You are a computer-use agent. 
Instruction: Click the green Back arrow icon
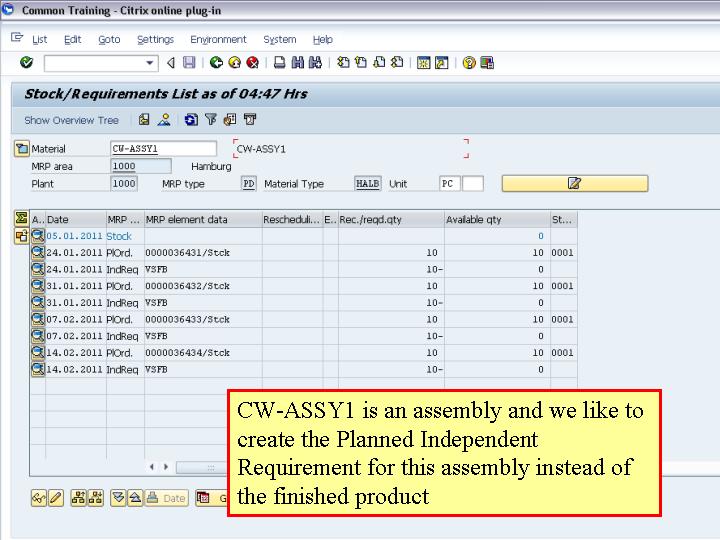click(216, 62)
